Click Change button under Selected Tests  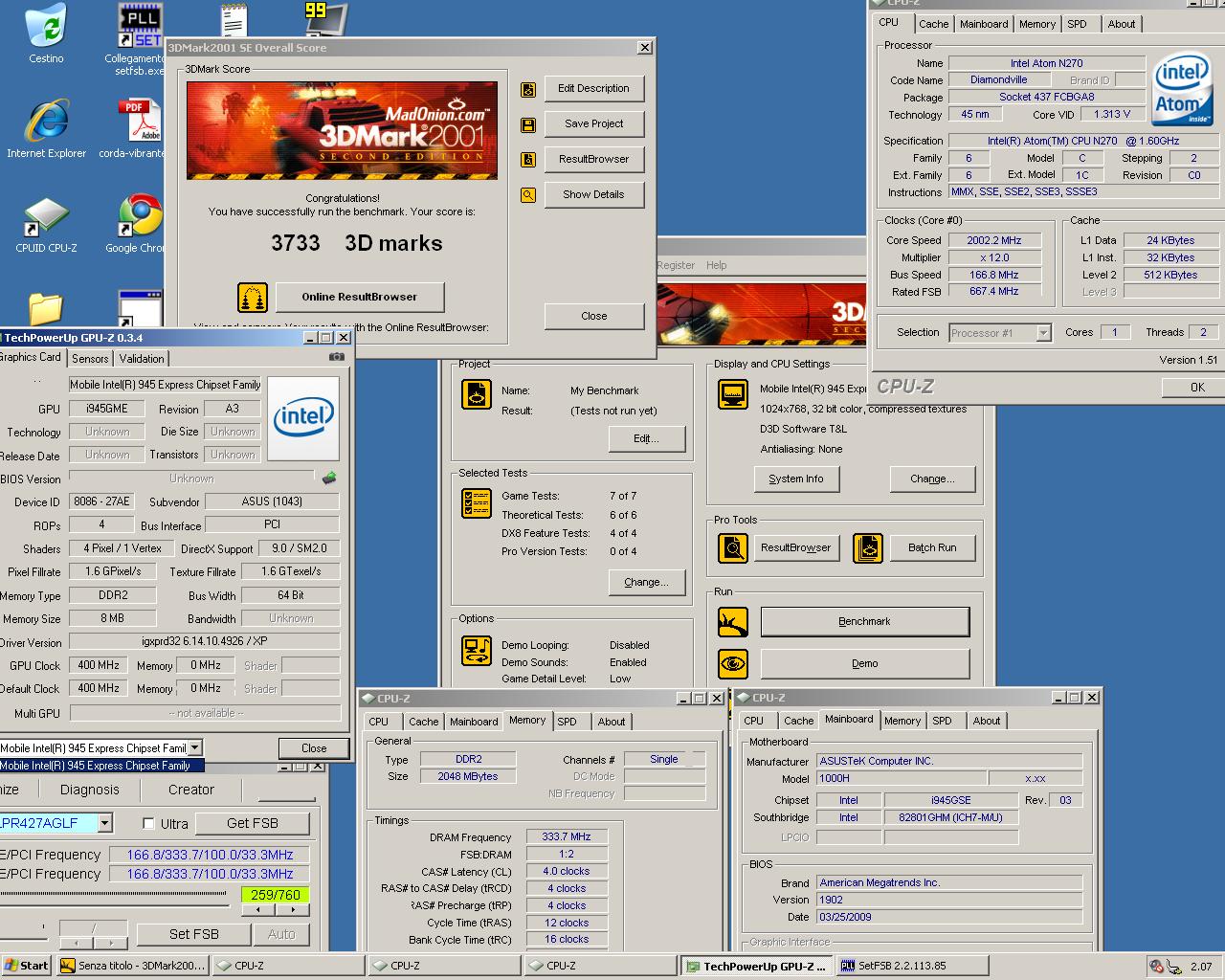point(646,582)
